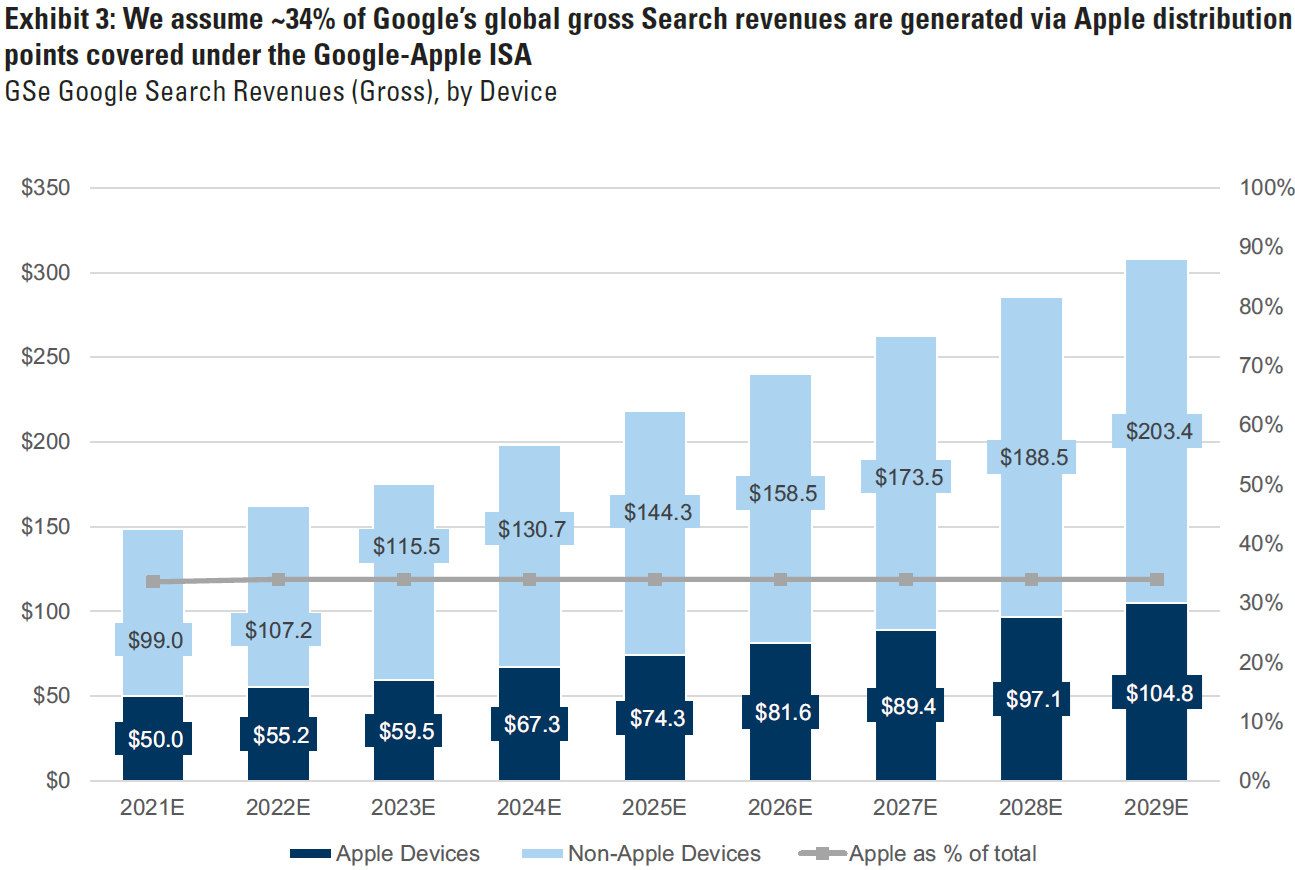Screen dimensions: 1295x870
Task: Click the Non-Apple Devices legend color swatch
Action: coord(541,854)
